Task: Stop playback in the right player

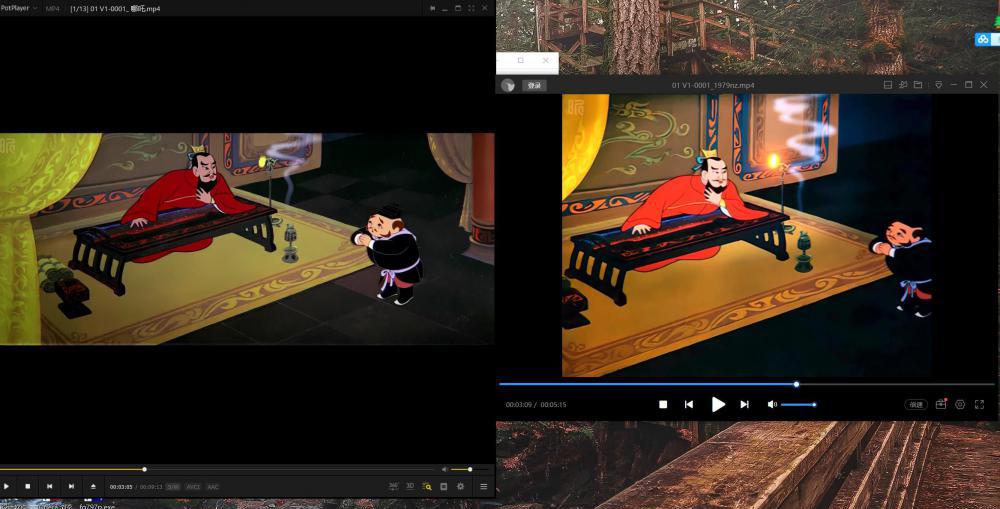Action: coord(663,404)
